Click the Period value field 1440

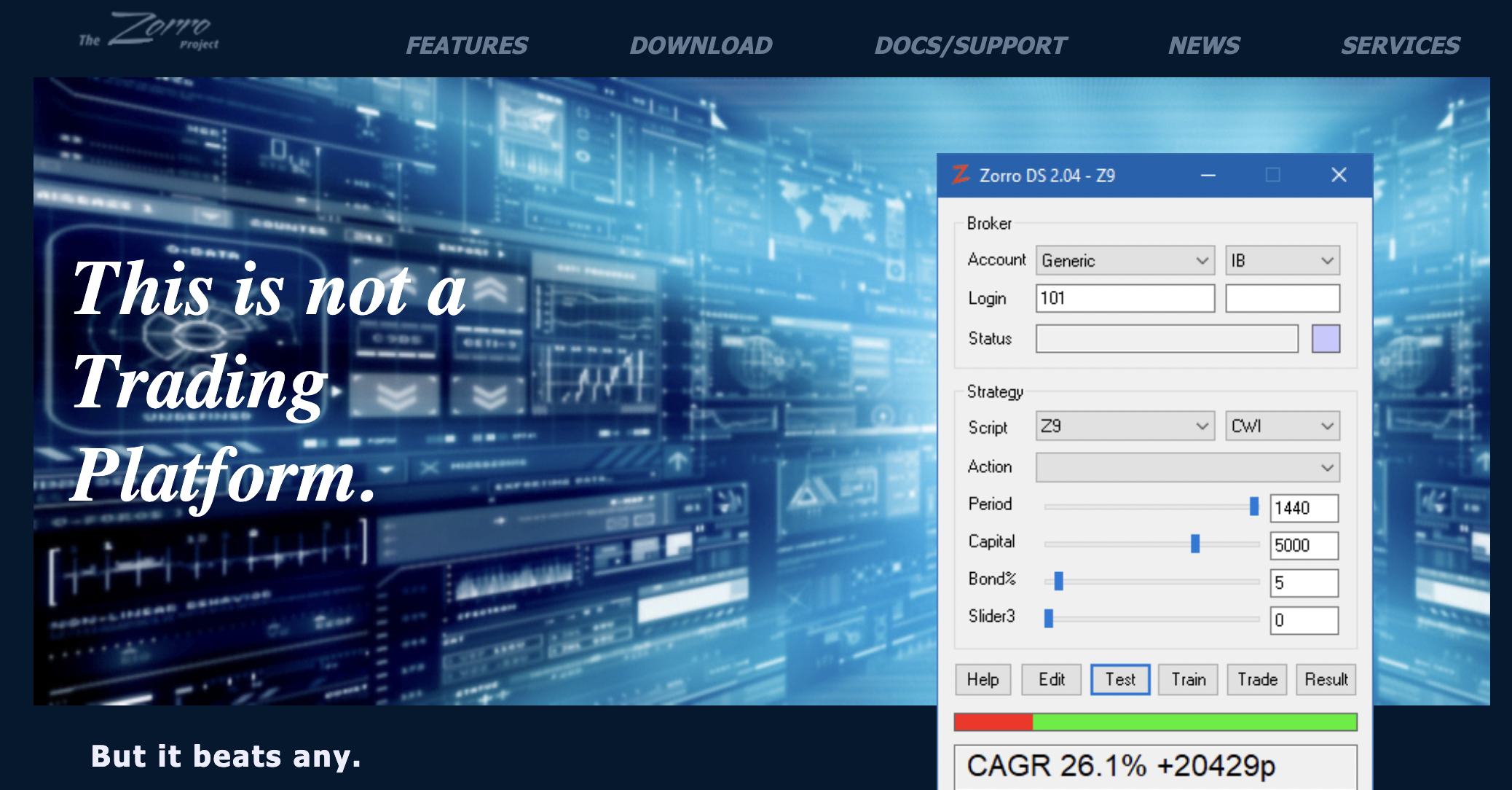pyautogui.click(x=1304, y=508)
